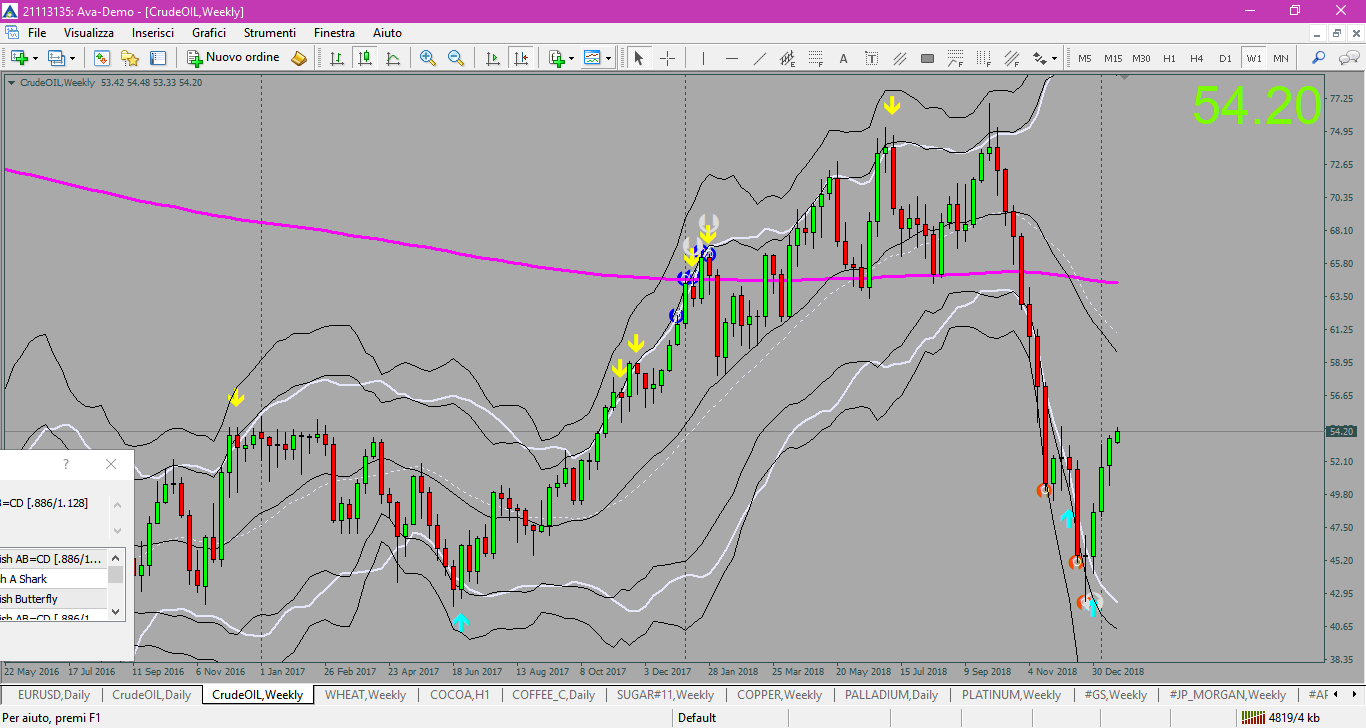This screenshot has height=728, width=1366.
Task: Switch chart to bar chart style
Action: coord(337,58)
